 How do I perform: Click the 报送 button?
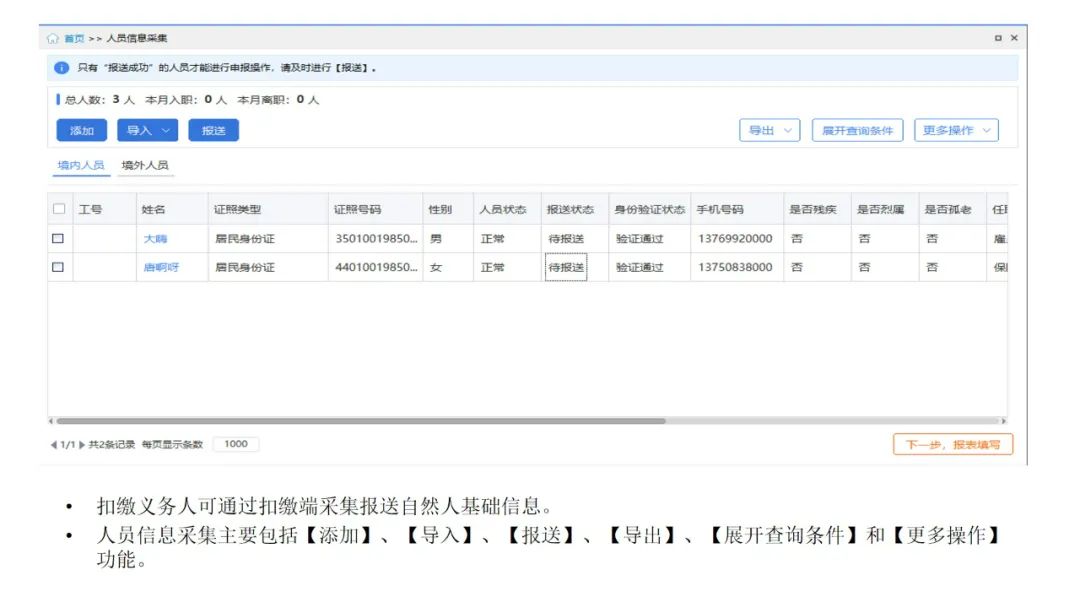(214, 130)
